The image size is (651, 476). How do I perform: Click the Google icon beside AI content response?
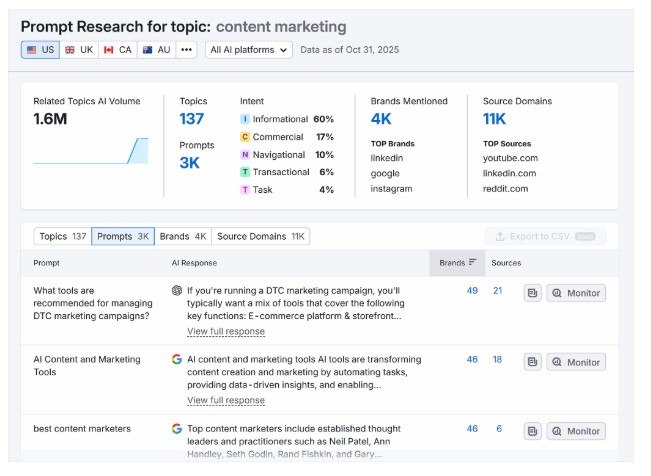click(177, 360)
